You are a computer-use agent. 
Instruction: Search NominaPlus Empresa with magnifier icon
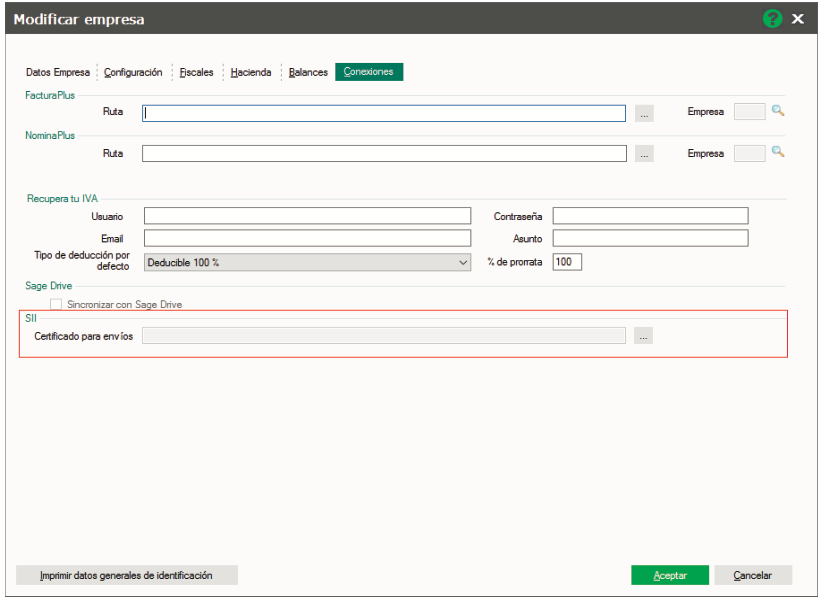point(778,152)
